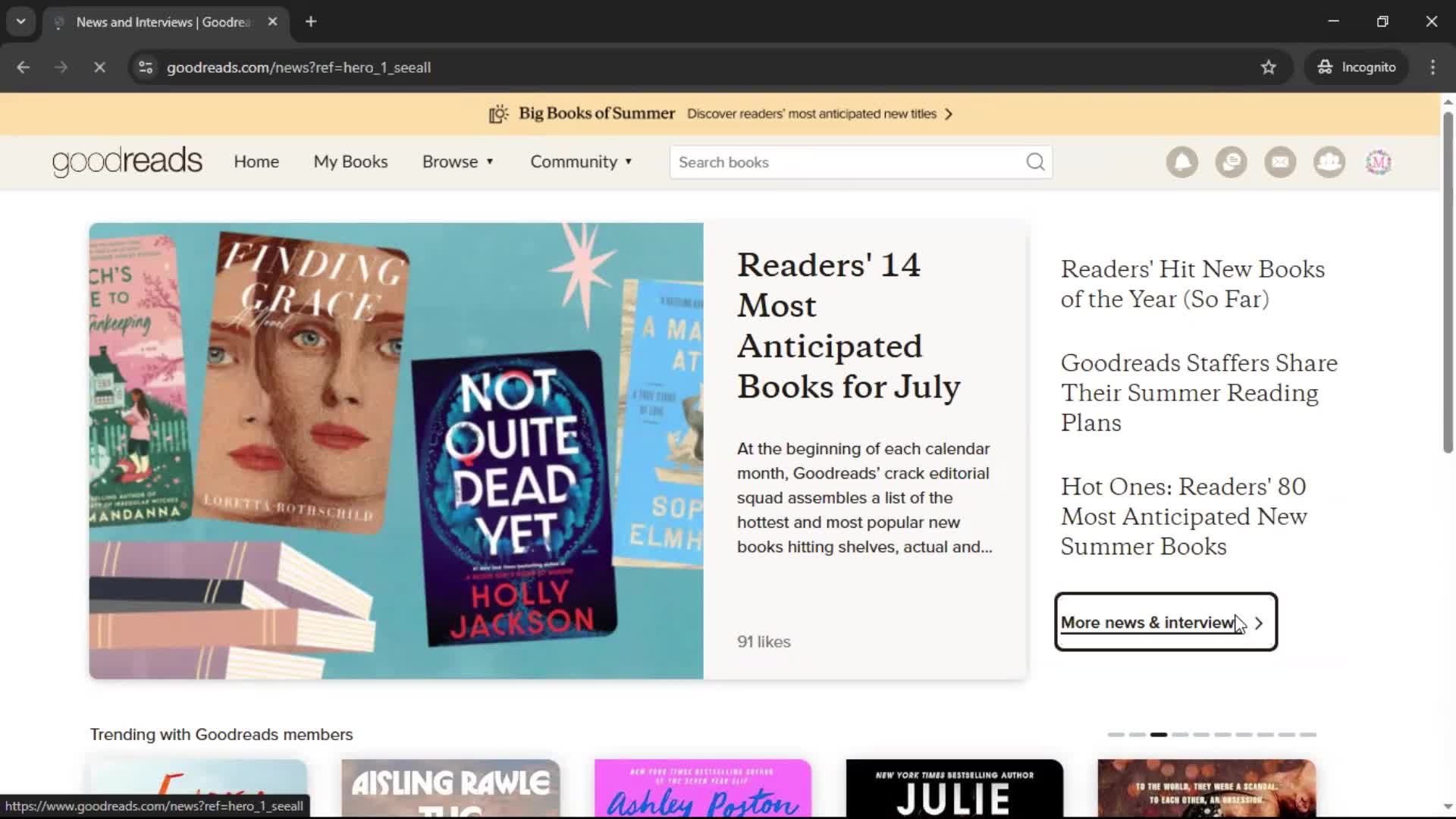Image resolution: width=1456 pixels, height=819 pixels.
Task: Close the News and Interviews tab
Action: pos(272,22)
